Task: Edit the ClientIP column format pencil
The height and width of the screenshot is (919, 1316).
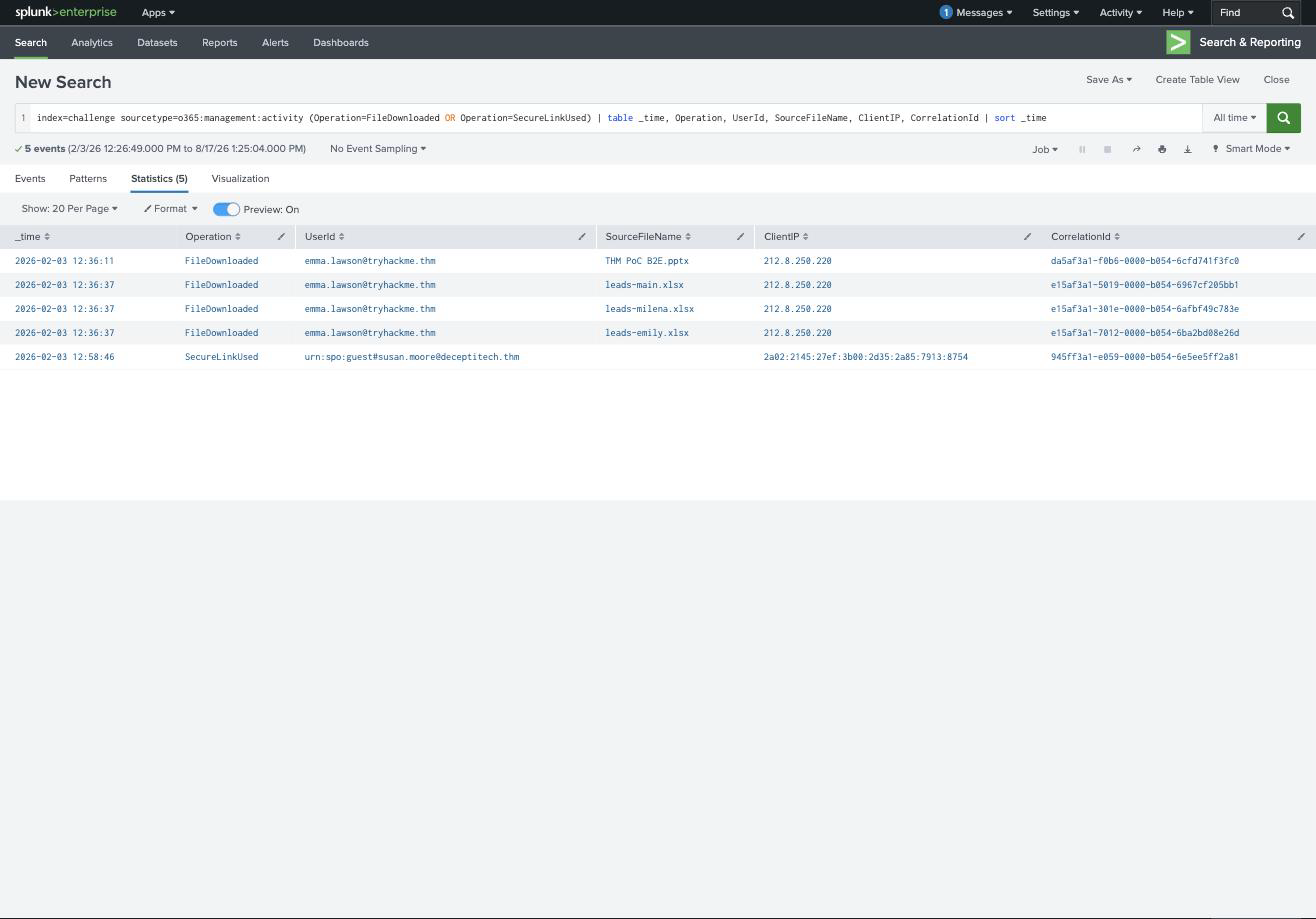Action: [x=1027, y=237]
